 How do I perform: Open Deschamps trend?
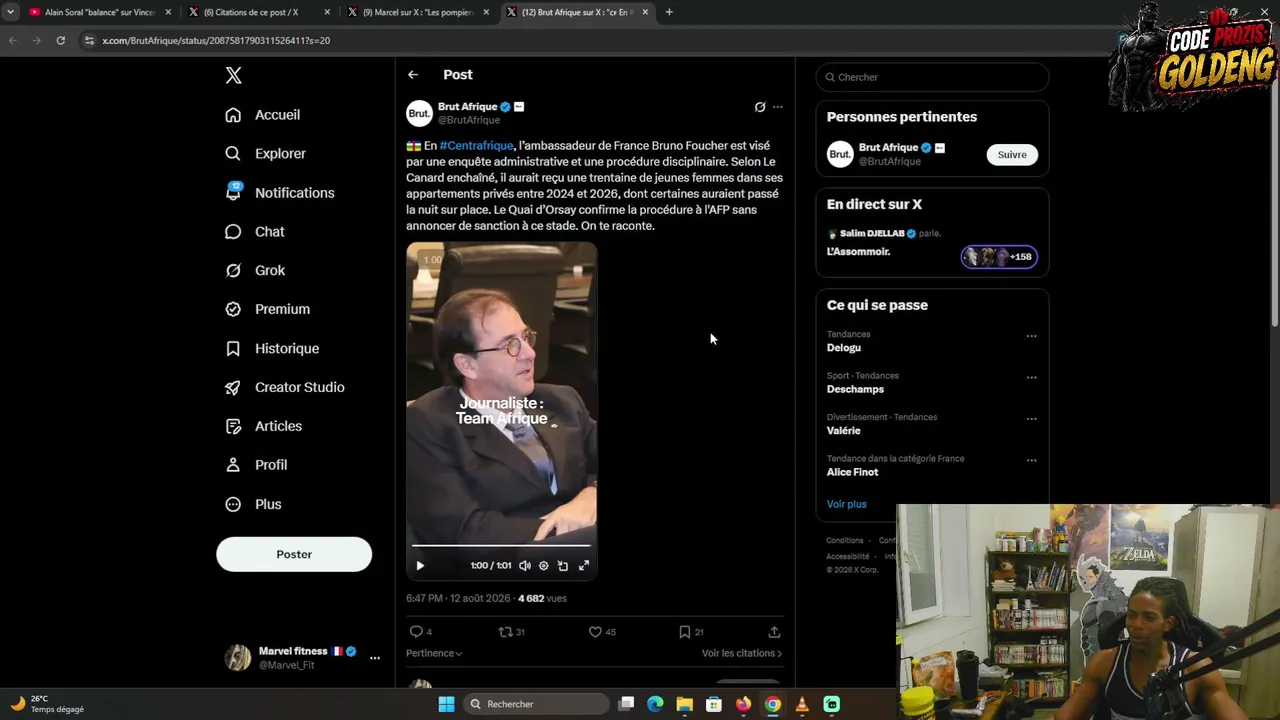click(855, 389)
